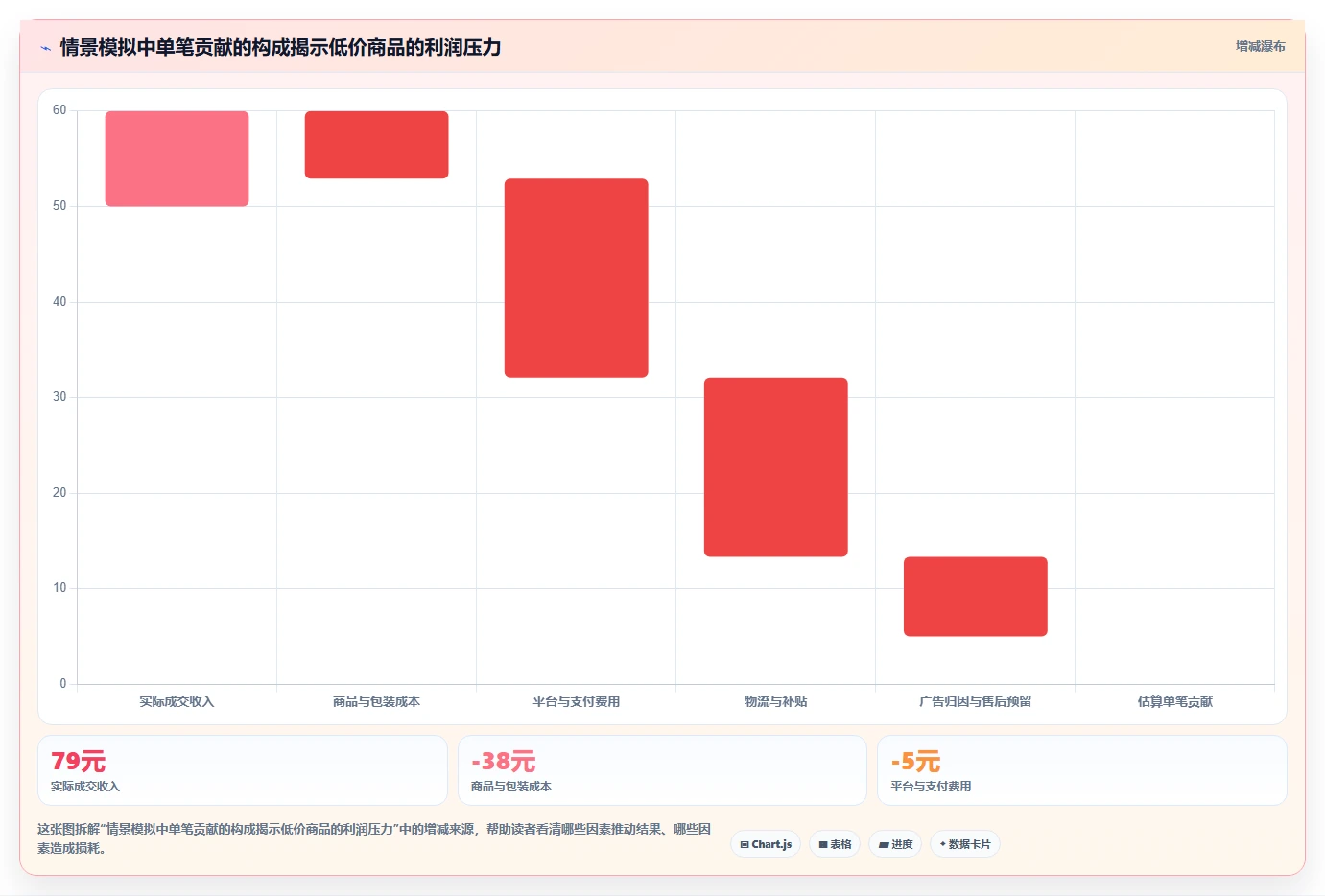This screenshot has height=896, width=1325.
Task: Click the red 物流与补贴 bar
Action: coord(775,467)
